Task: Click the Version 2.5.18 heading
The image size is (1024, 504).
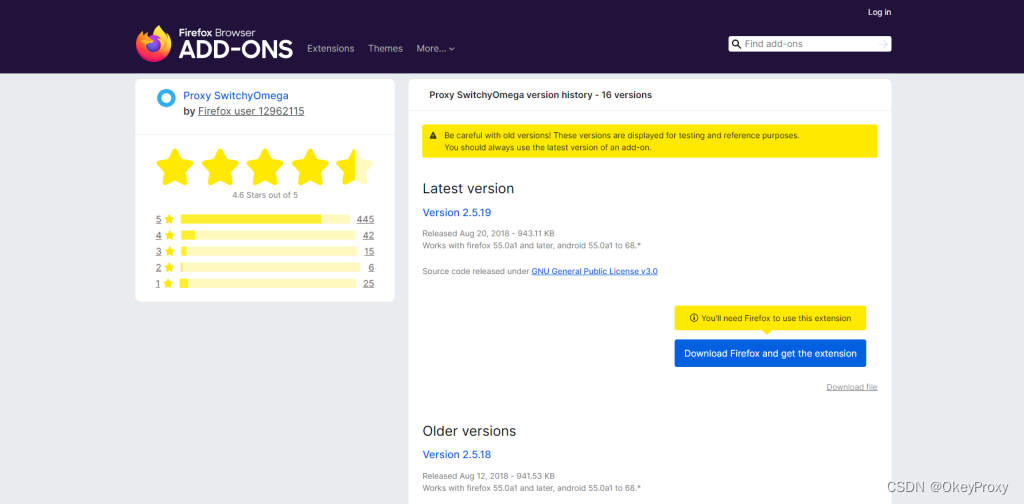Action: click(456, 454)
